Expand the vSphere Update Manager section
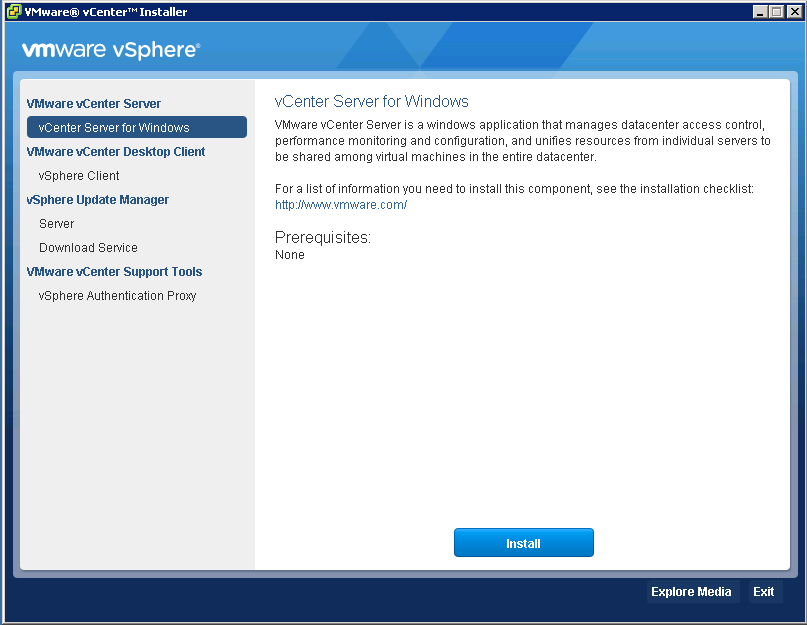The image size is (807, 625). (97, 199)
